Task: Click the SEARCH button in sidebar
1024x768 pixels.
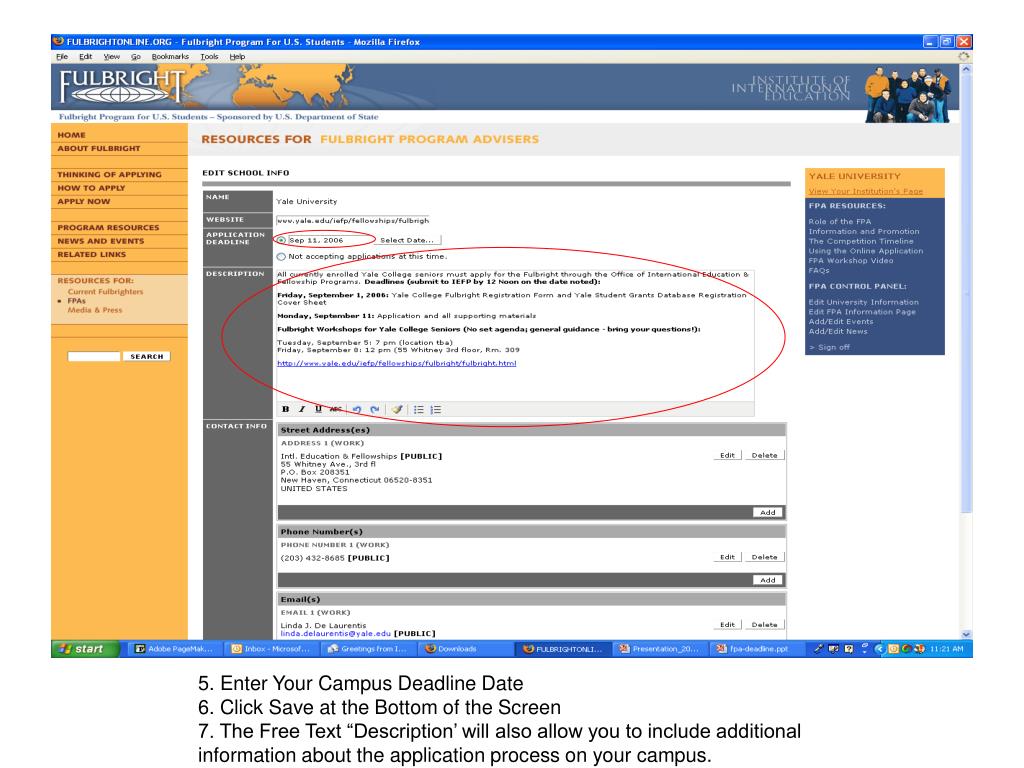Action: pyautogui.click(x=146, y=357)
